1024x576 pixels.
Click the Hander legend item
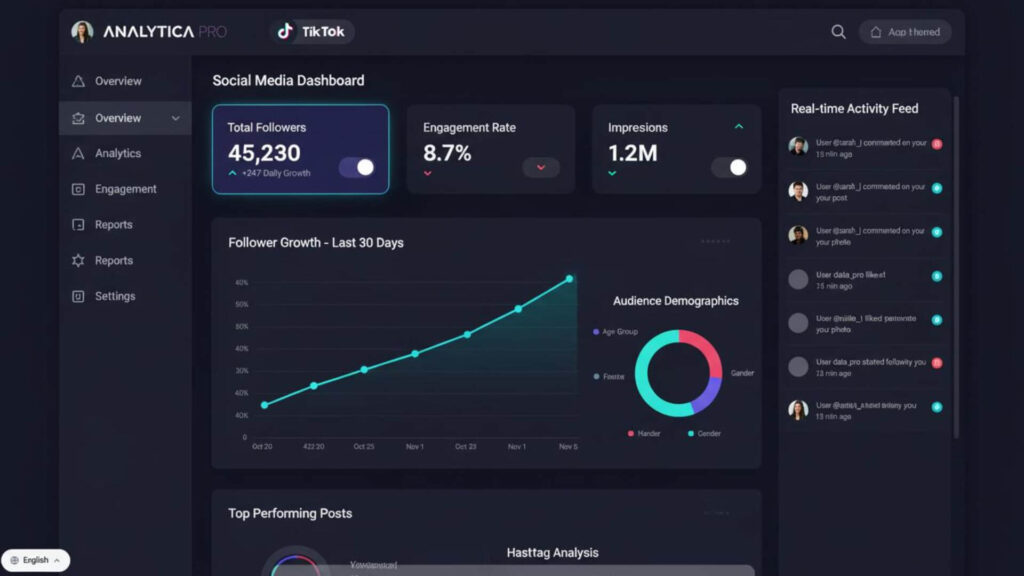(x=644, y=434)
